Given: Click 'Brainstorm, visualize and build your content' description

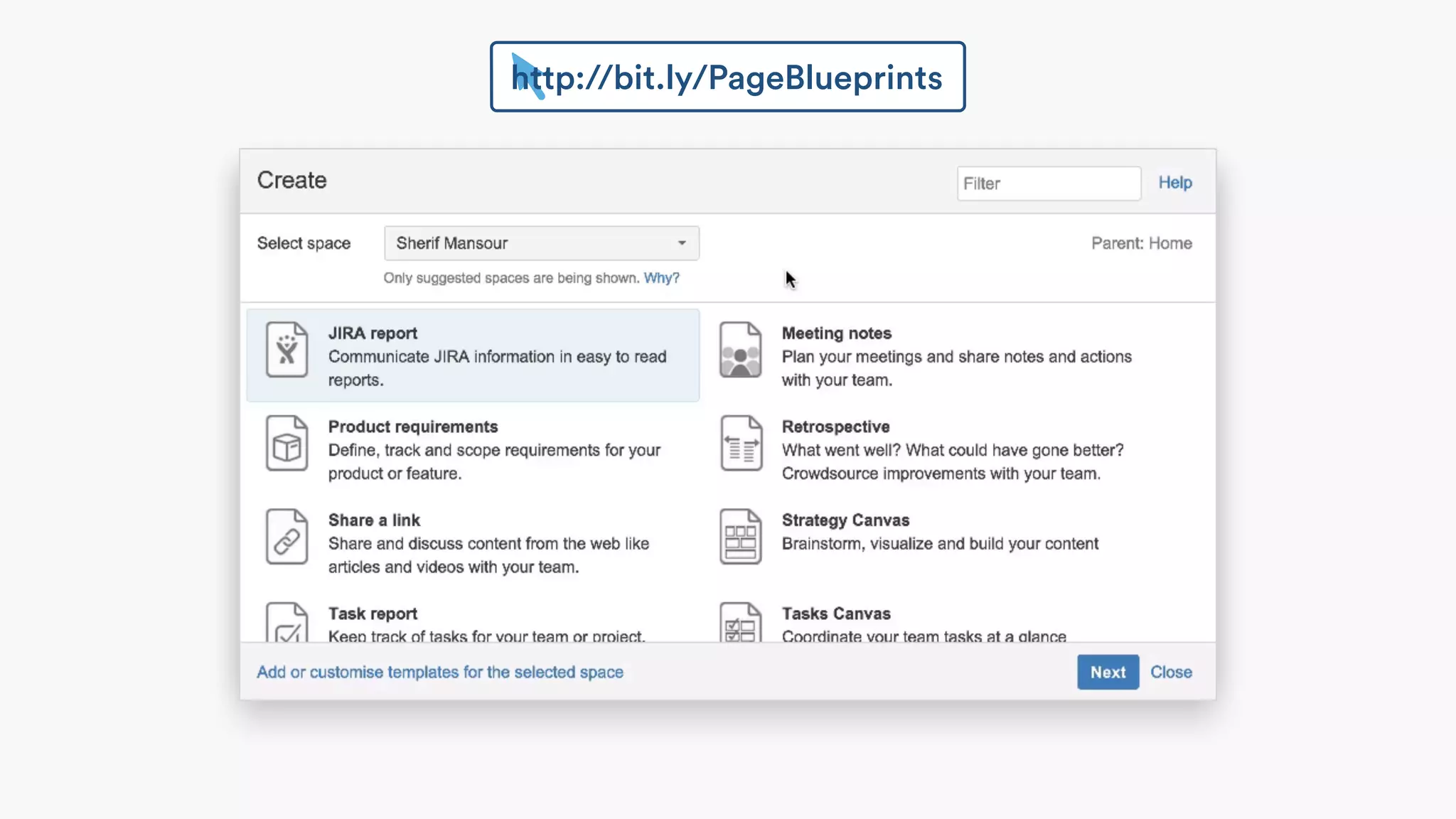Looking at the screenshot, I should 940,544.
